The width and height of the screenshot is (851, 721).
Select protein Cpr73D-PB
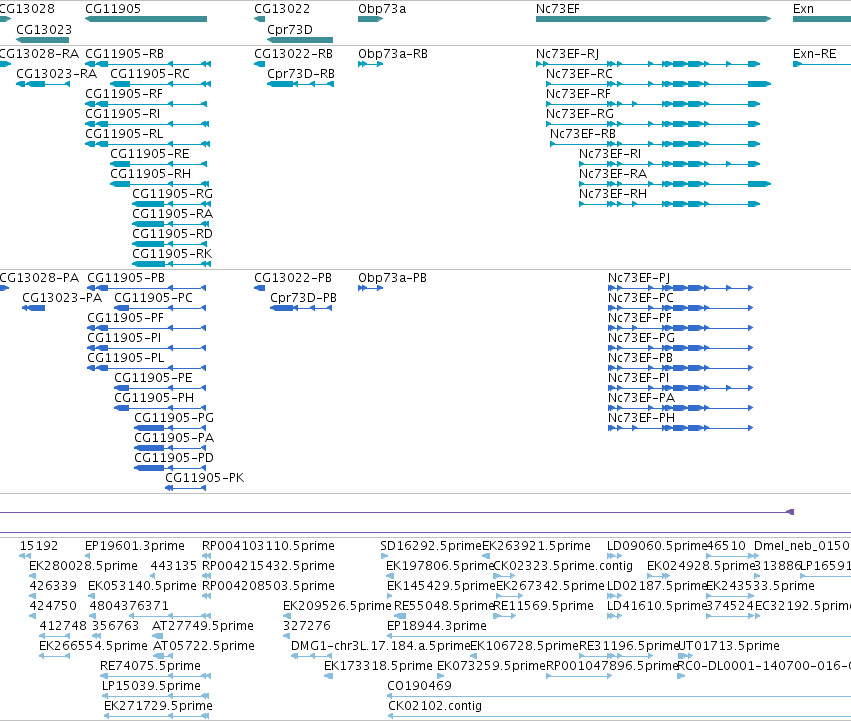coord(301,308)
